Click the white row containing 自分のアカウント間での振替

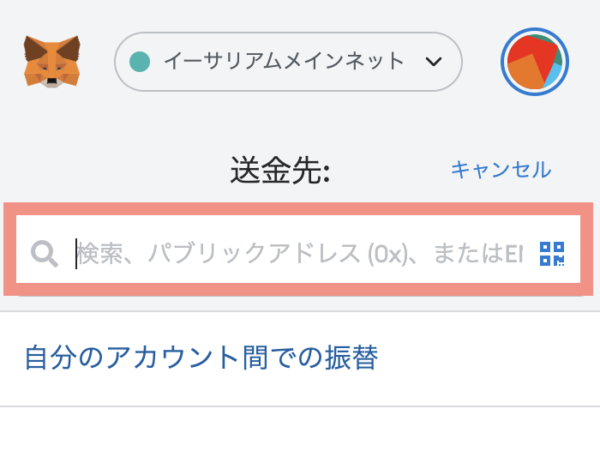(300, 359)
